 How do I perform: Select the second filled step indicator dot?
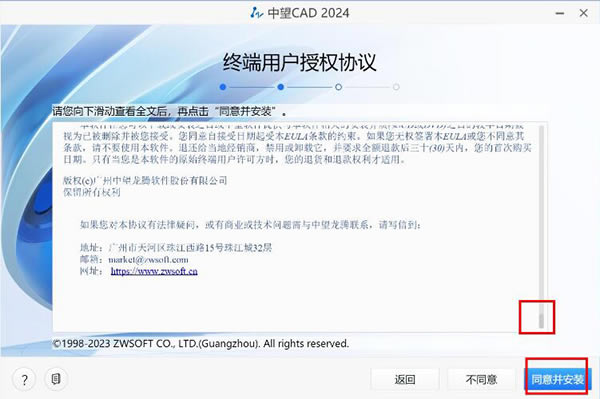click(281, 87)
